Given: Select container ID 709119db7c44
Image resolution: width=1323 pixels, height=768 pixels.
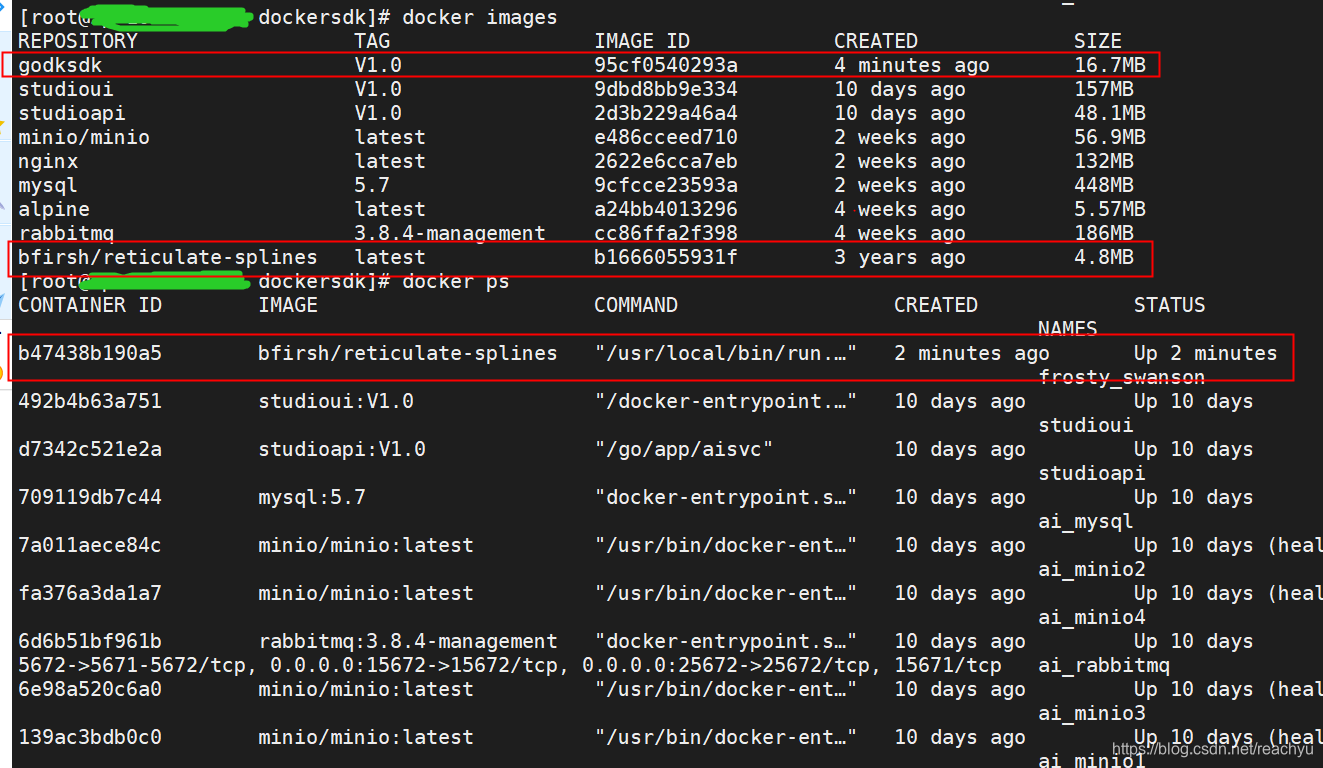Looking at the screenshot, I should (90, 497).
